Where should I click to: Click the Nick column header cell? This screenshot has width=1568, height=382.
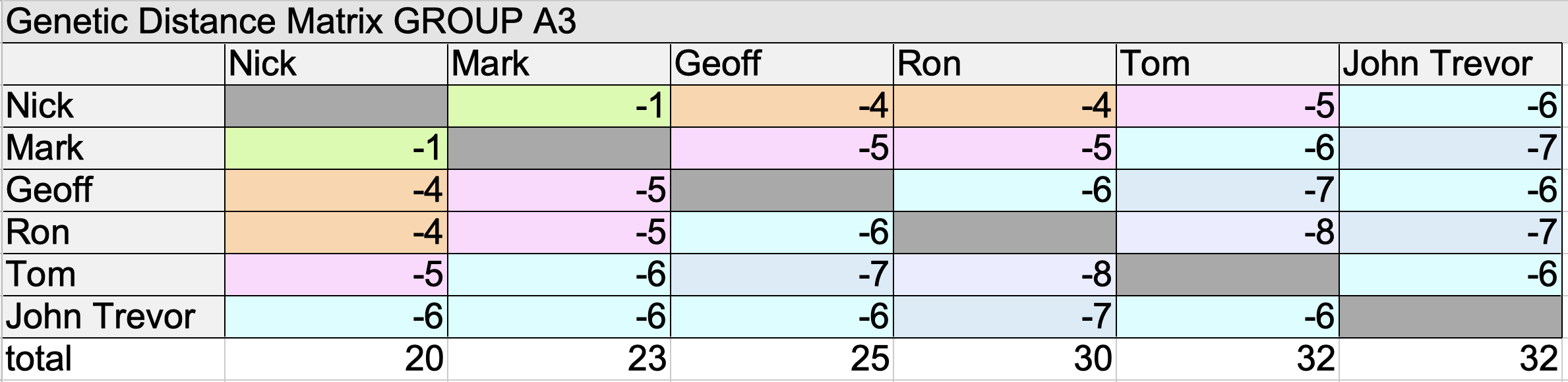coord(336,64)
